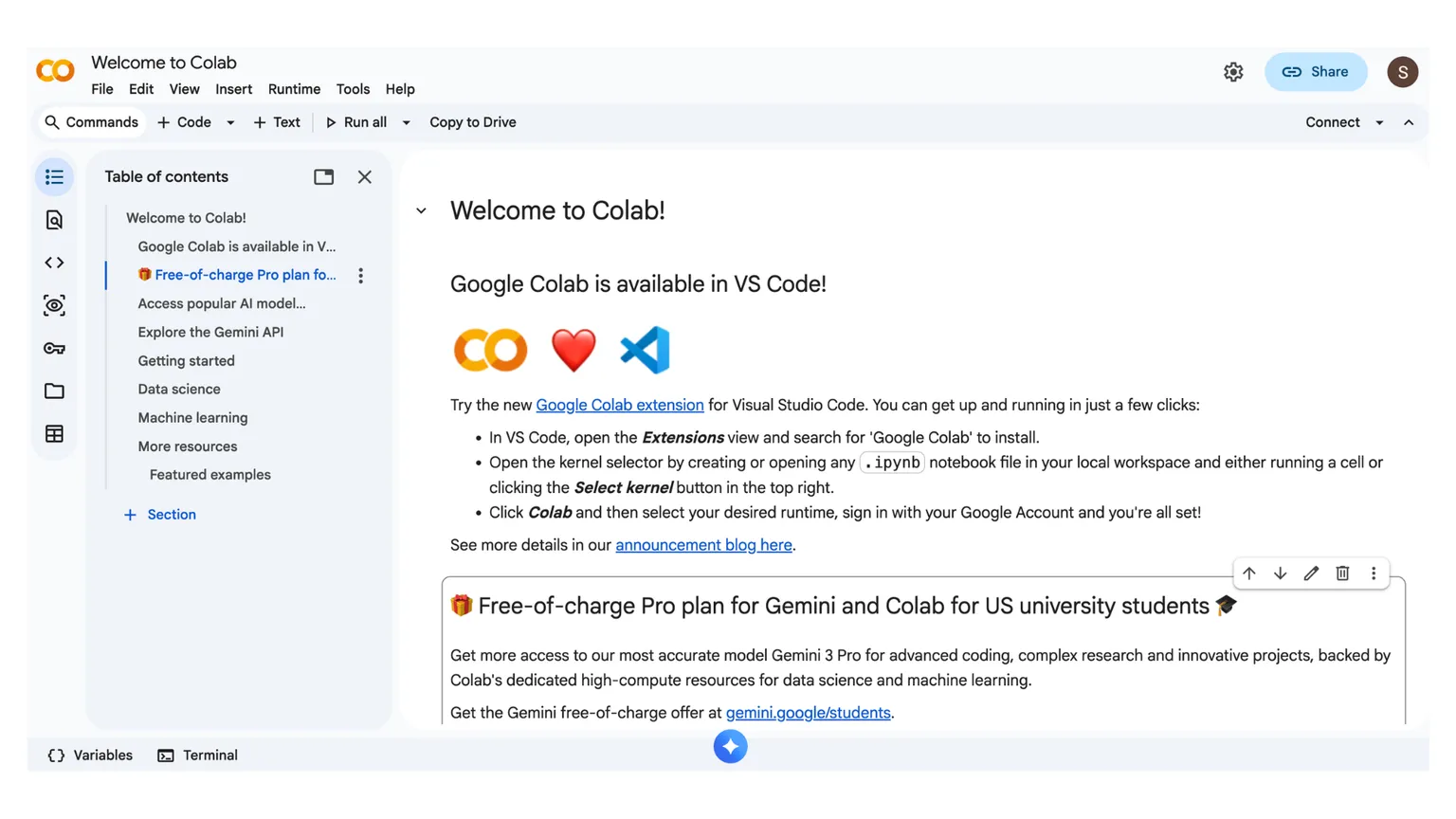Collapse the Welcome to Colab! section

[421, 210]
